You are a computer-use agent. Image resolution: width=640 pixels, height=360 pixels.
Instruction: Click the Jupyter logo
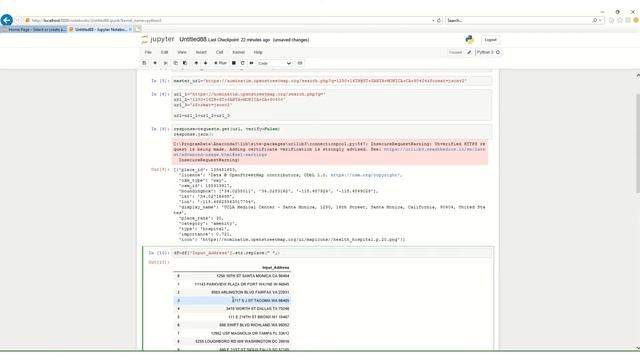tap(158, 40)
